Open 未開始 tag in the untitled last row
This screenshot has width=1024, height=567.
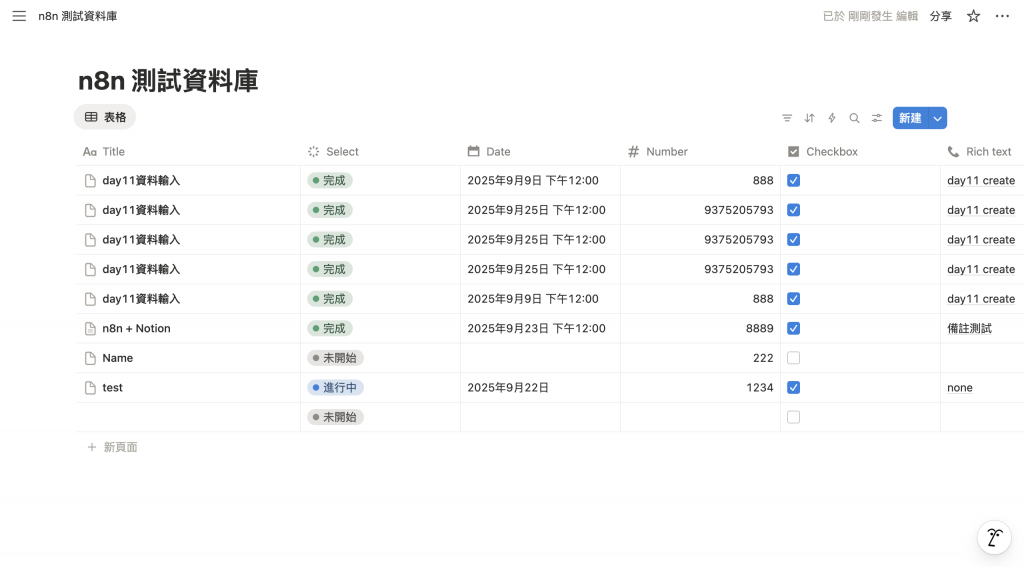click(x=336, y=417)
